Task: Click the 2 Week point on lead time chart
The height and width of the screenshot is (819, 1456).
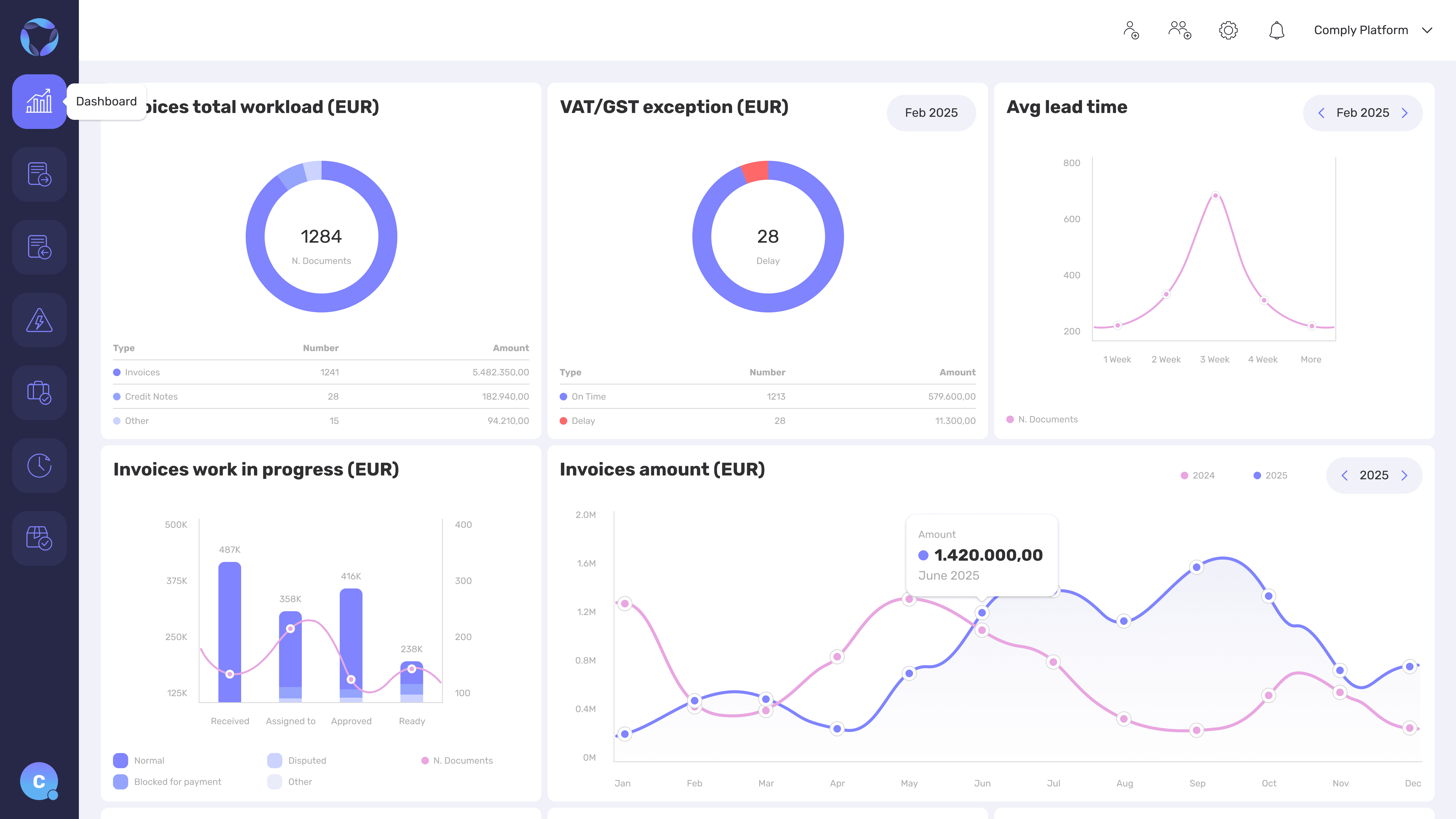Action: coord(1166,294)
